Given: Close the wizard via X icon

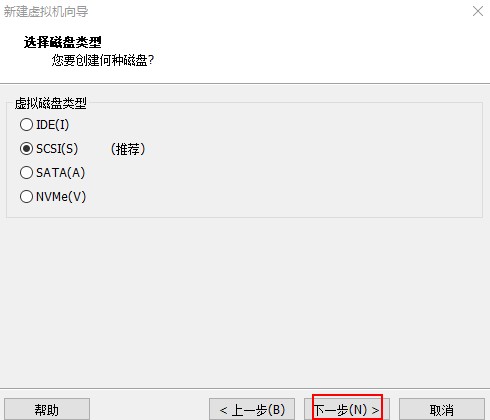Looking at the screenshot, I should tap(478, 11).
